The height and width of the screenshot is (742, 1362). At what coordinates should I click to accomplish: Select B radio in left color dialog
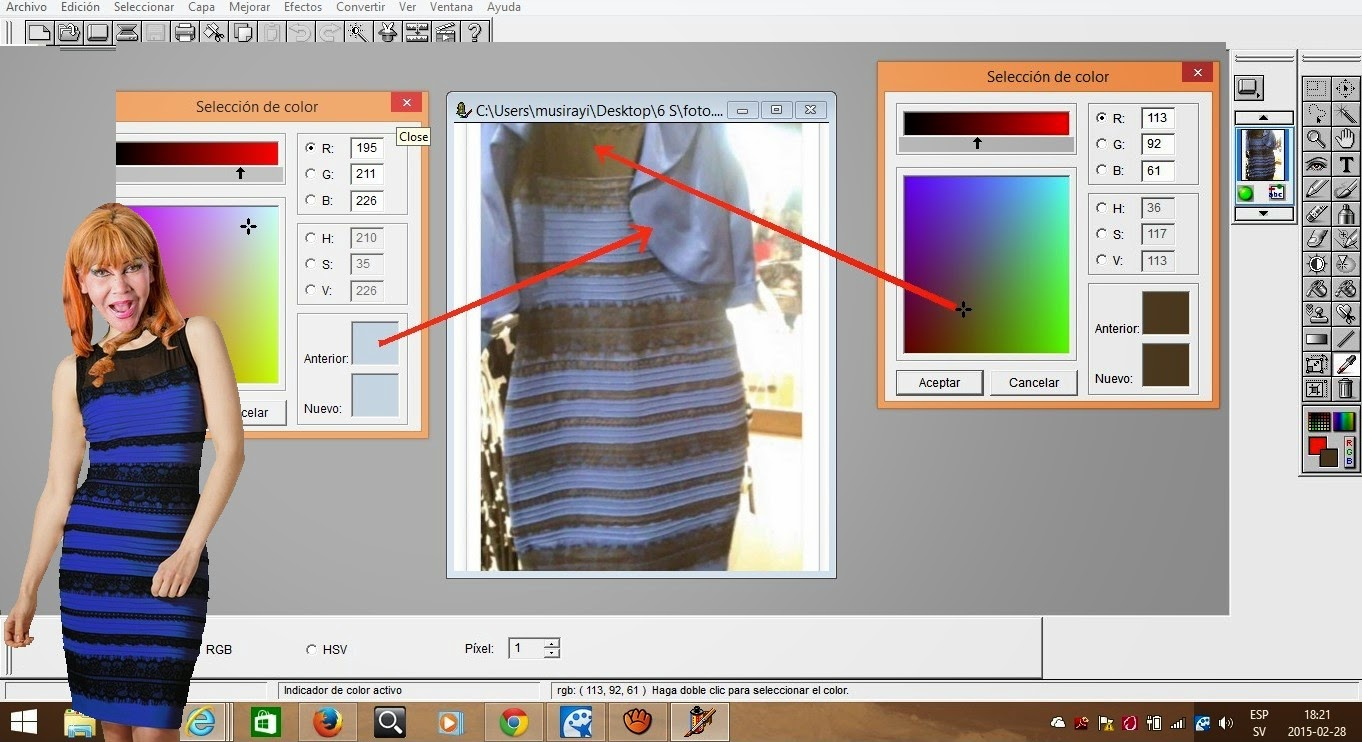311,200
